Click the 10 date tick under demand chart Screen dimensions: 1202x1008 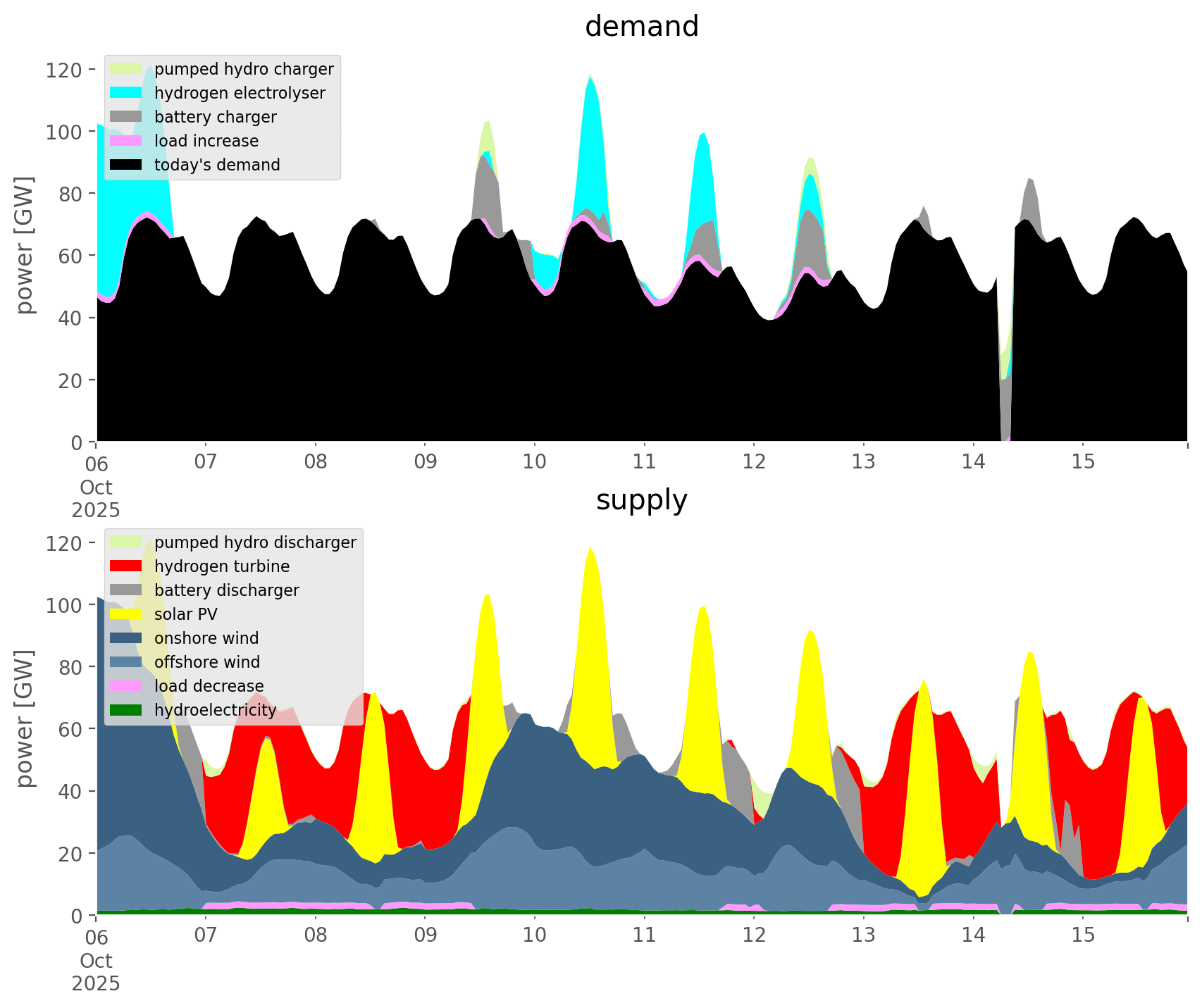coord(535,462)
